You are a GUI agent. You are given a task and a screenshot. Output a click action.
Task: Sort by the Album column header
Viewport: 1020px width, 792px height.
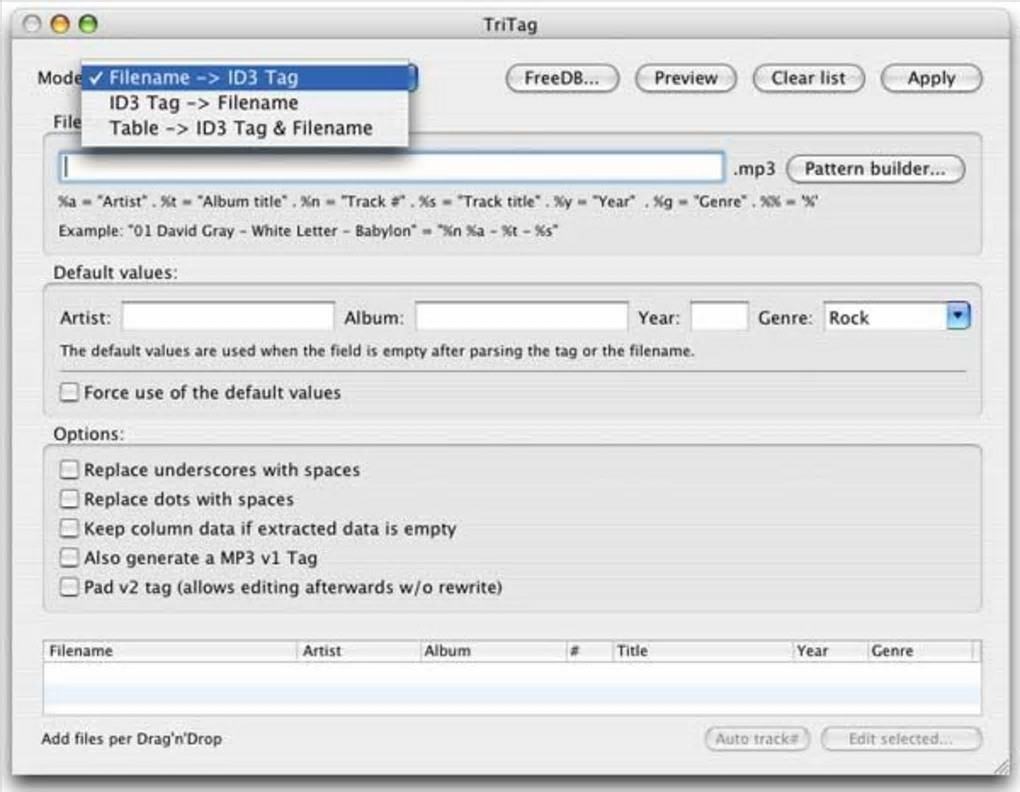tap(493, 651)
